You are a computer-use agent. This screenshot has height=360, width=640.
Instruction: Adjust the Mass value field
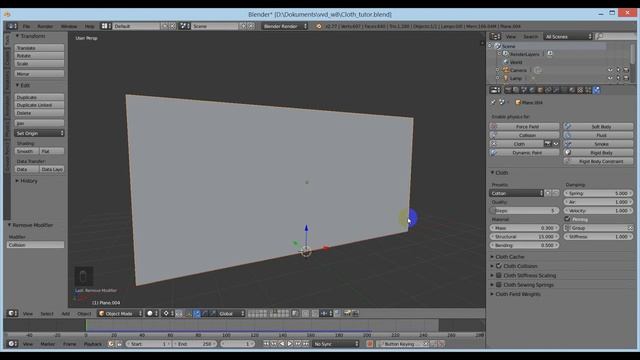coord(524,228)
